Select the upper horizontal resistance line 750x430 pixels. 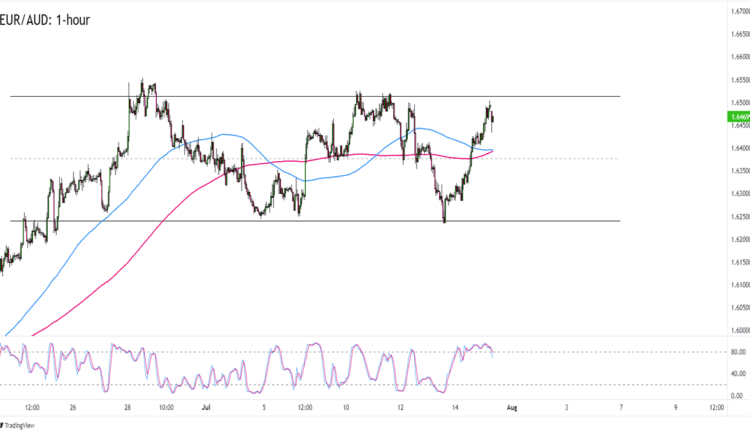point(300,97)
